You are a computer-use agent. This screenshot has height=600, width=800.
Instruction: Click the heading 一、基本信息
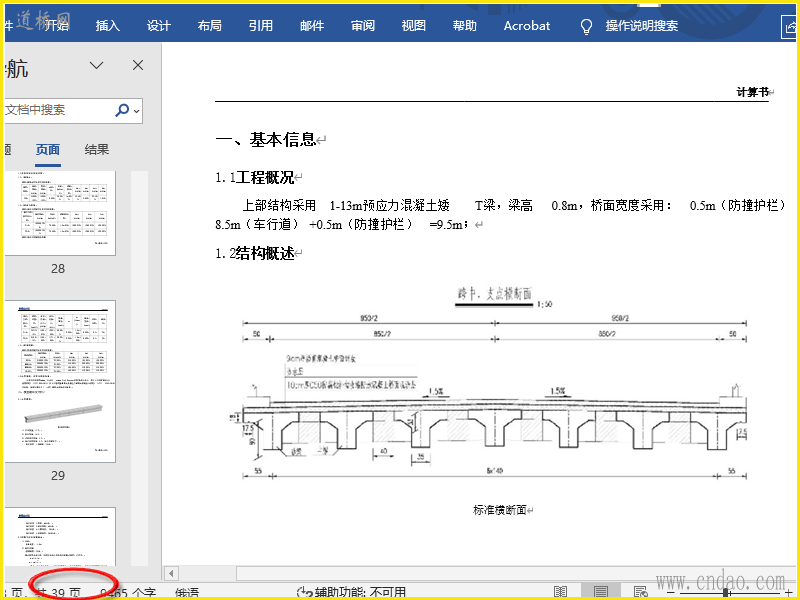pyautogui.click(x=266, y=139)
